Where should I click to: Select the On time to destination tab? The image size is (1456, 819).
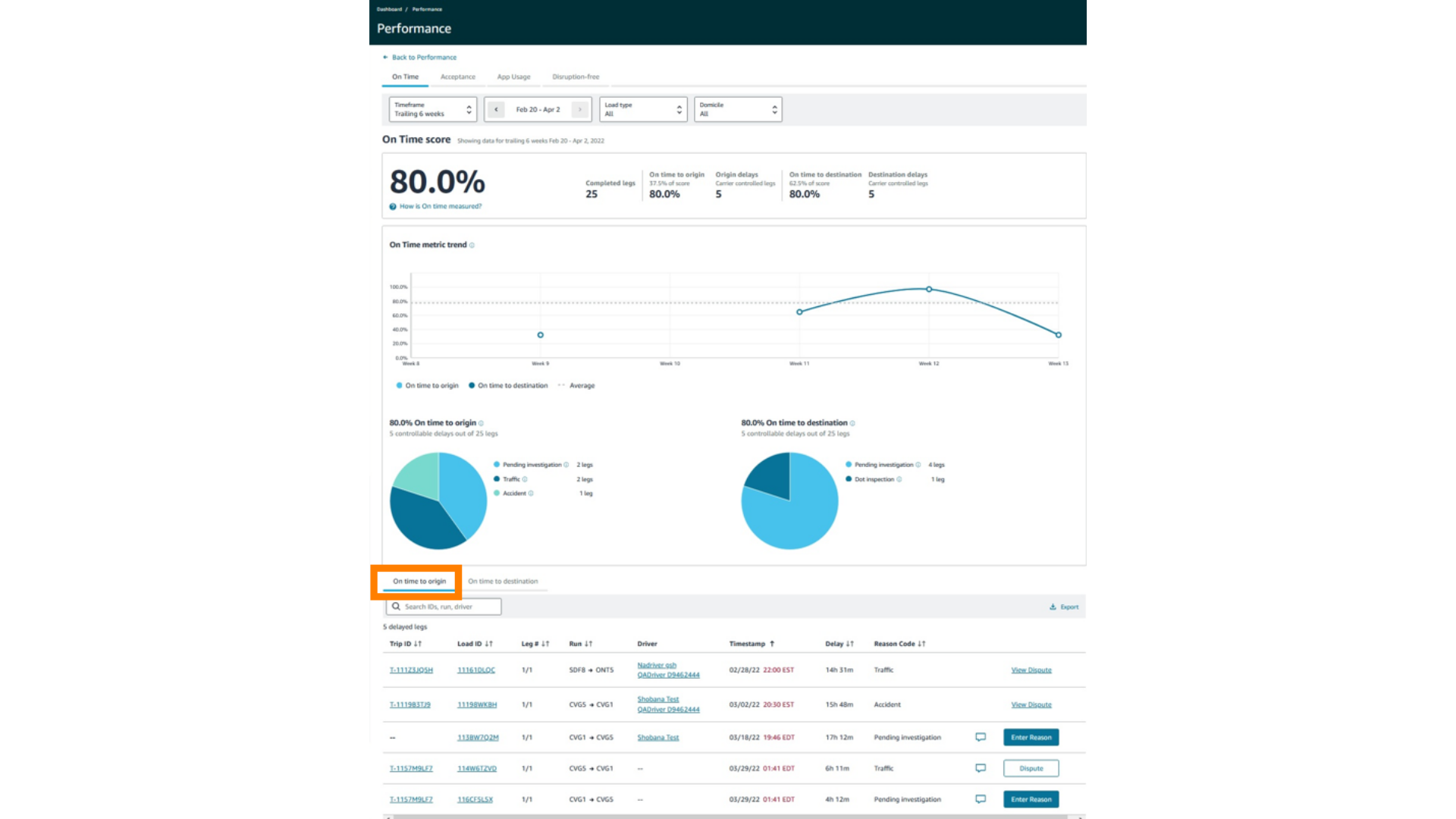[503, 582]
